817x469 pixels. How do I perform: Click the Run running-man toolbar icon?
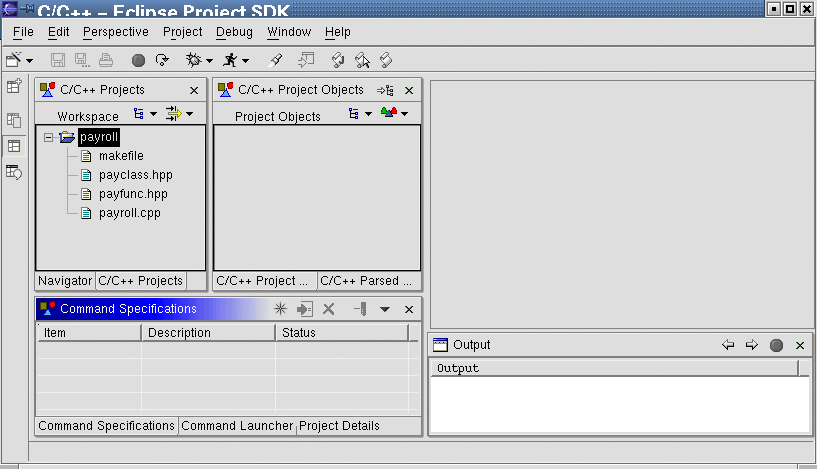[230, 60]
